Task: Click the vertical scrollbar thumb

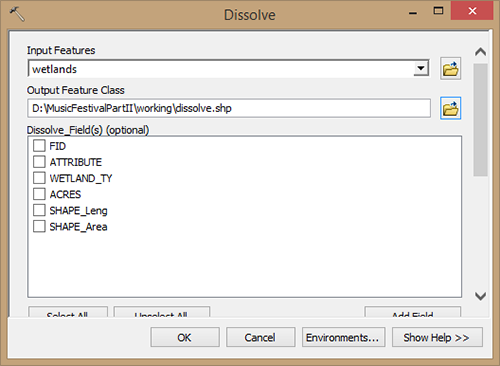Action: [480, 120]
